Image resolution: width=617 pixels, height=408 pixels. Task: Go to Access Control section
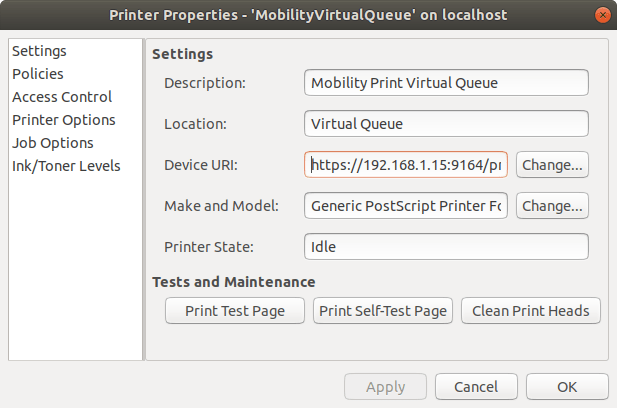[75, 97]
